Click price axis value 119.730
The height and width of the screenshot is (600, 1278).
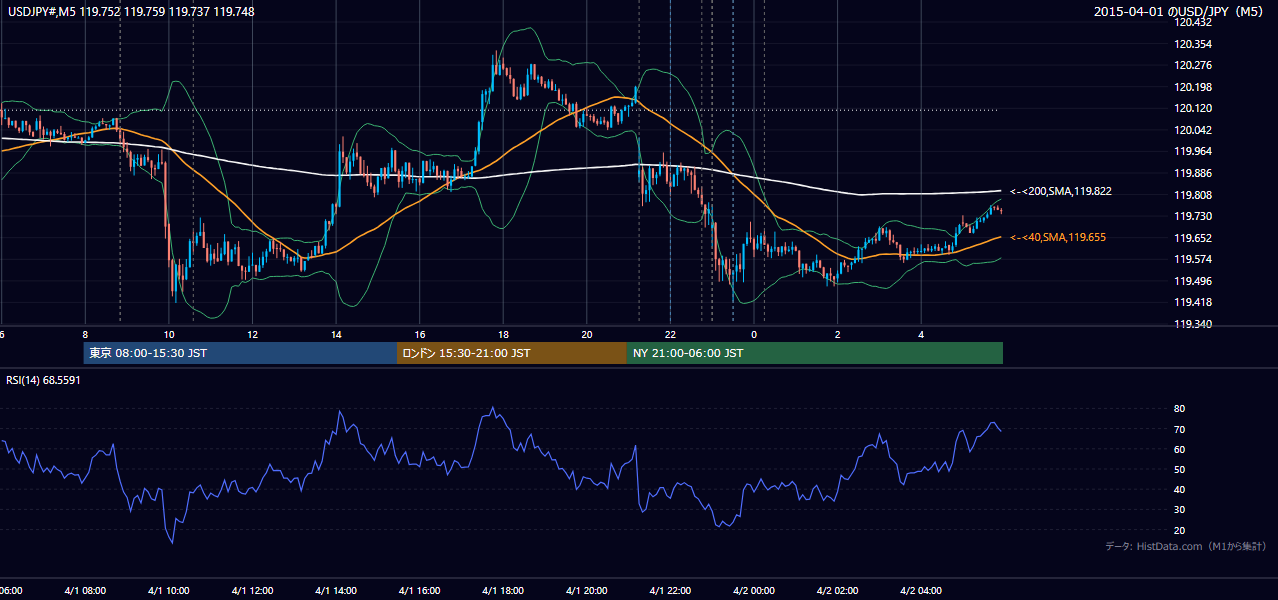(x=1192, y=216)
